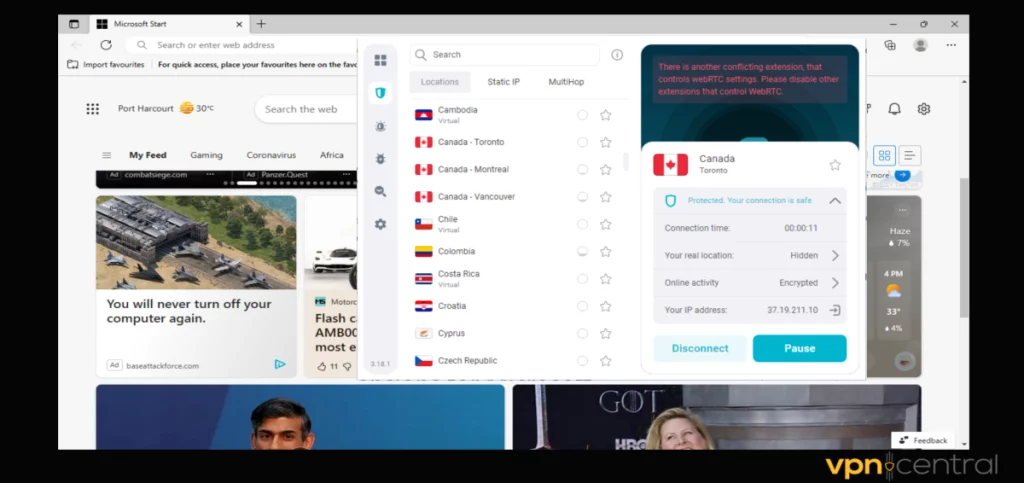Click the info icon beside the search box
Viewport: 1024px width, 483px height.
tap(616, 55)
